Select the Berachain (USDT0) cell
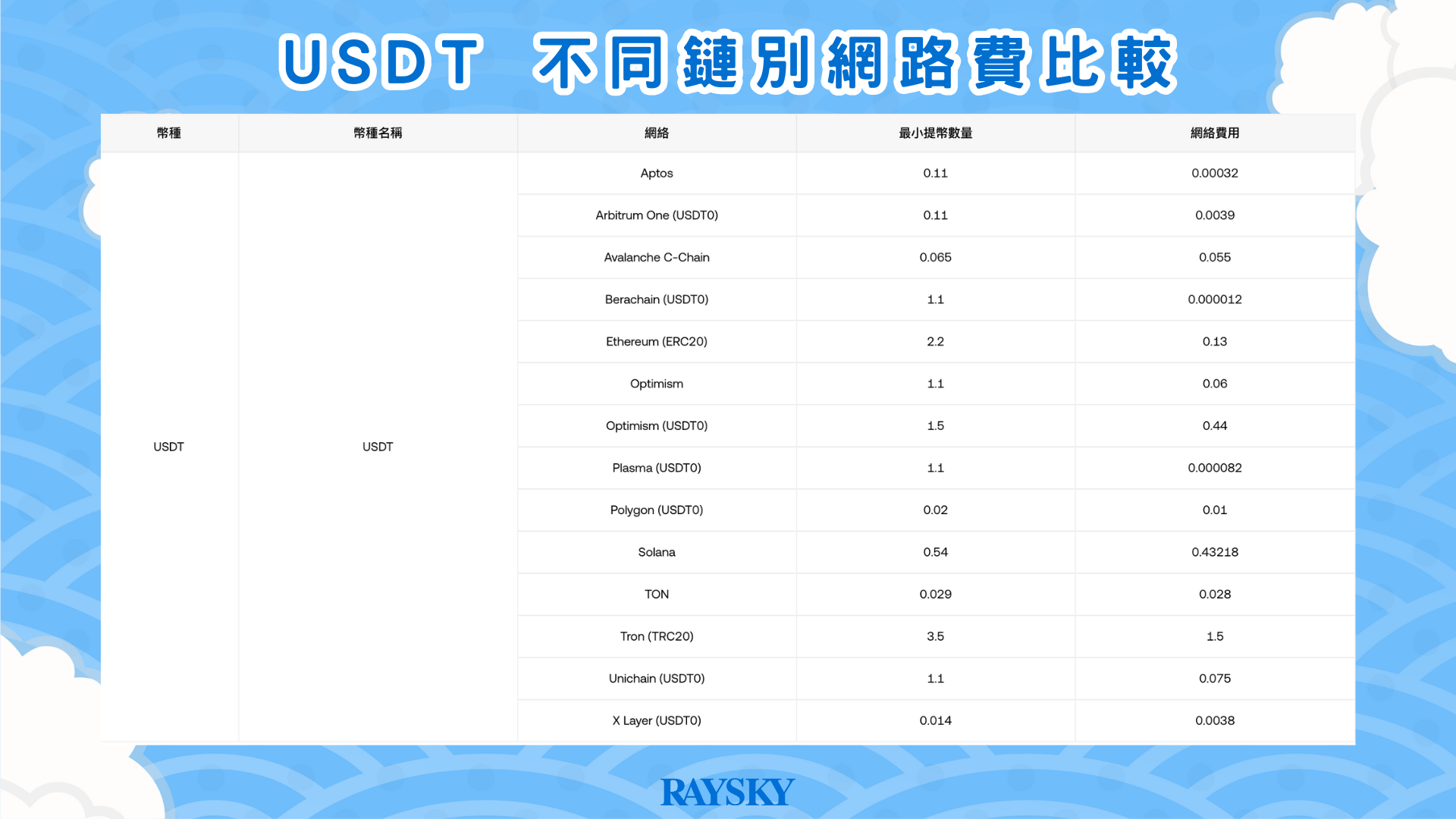1456x819 pixels. click(657, 300)
